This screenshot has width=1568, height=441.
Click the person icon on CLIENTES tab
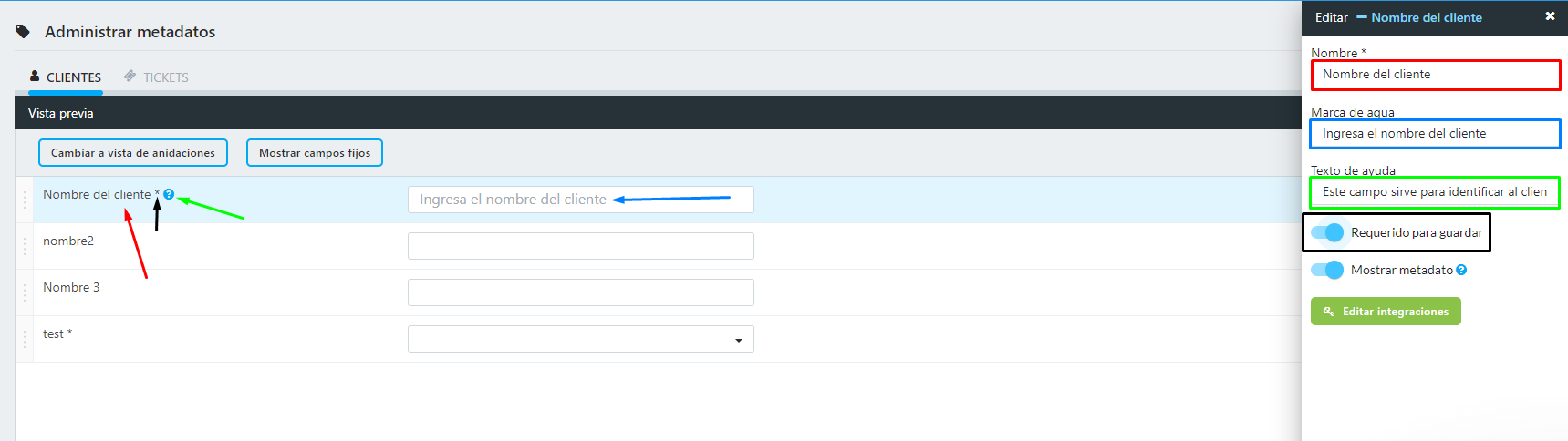[35, 77]
